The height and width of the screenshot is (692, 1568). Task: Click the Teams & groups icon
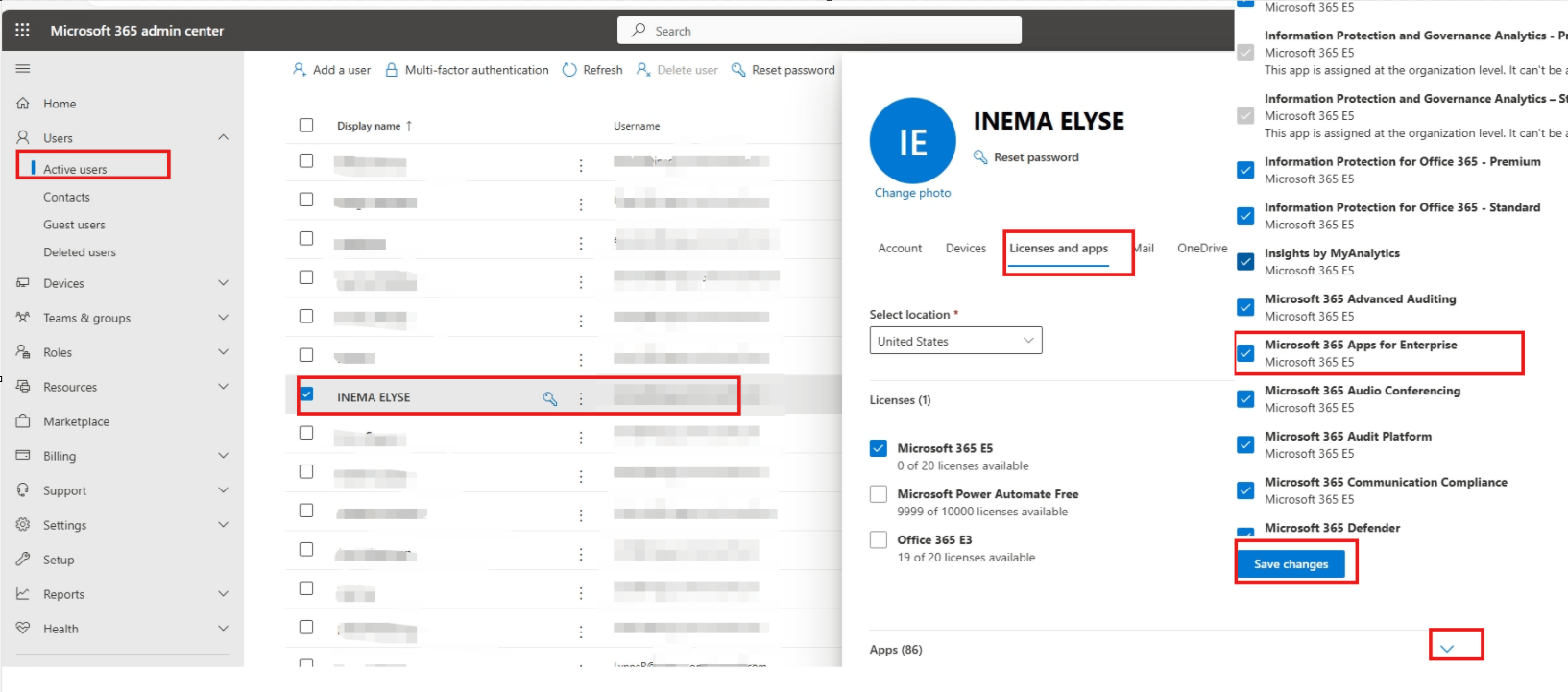pyautogui.click(x=23, y=318)
